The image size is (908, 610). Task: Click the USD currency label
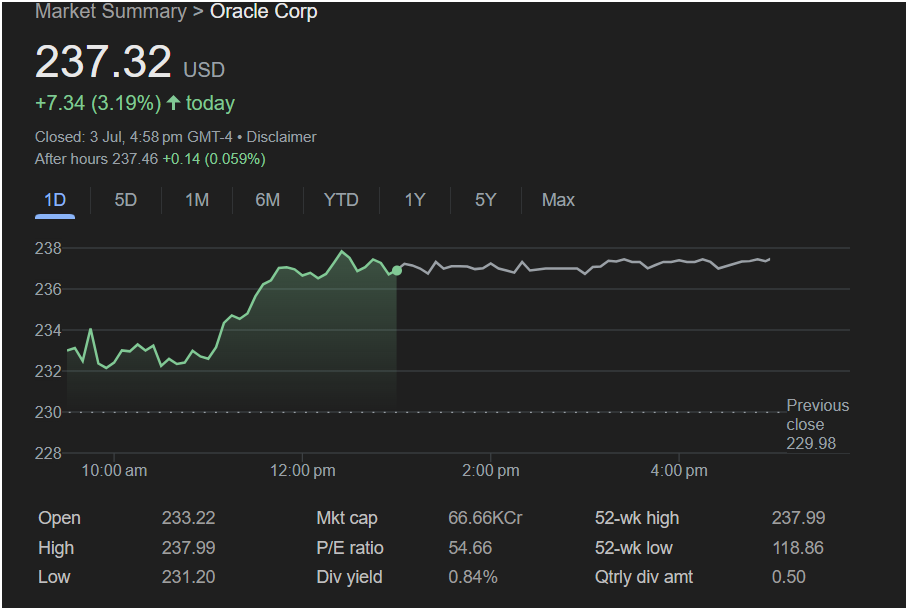point(204,70)
